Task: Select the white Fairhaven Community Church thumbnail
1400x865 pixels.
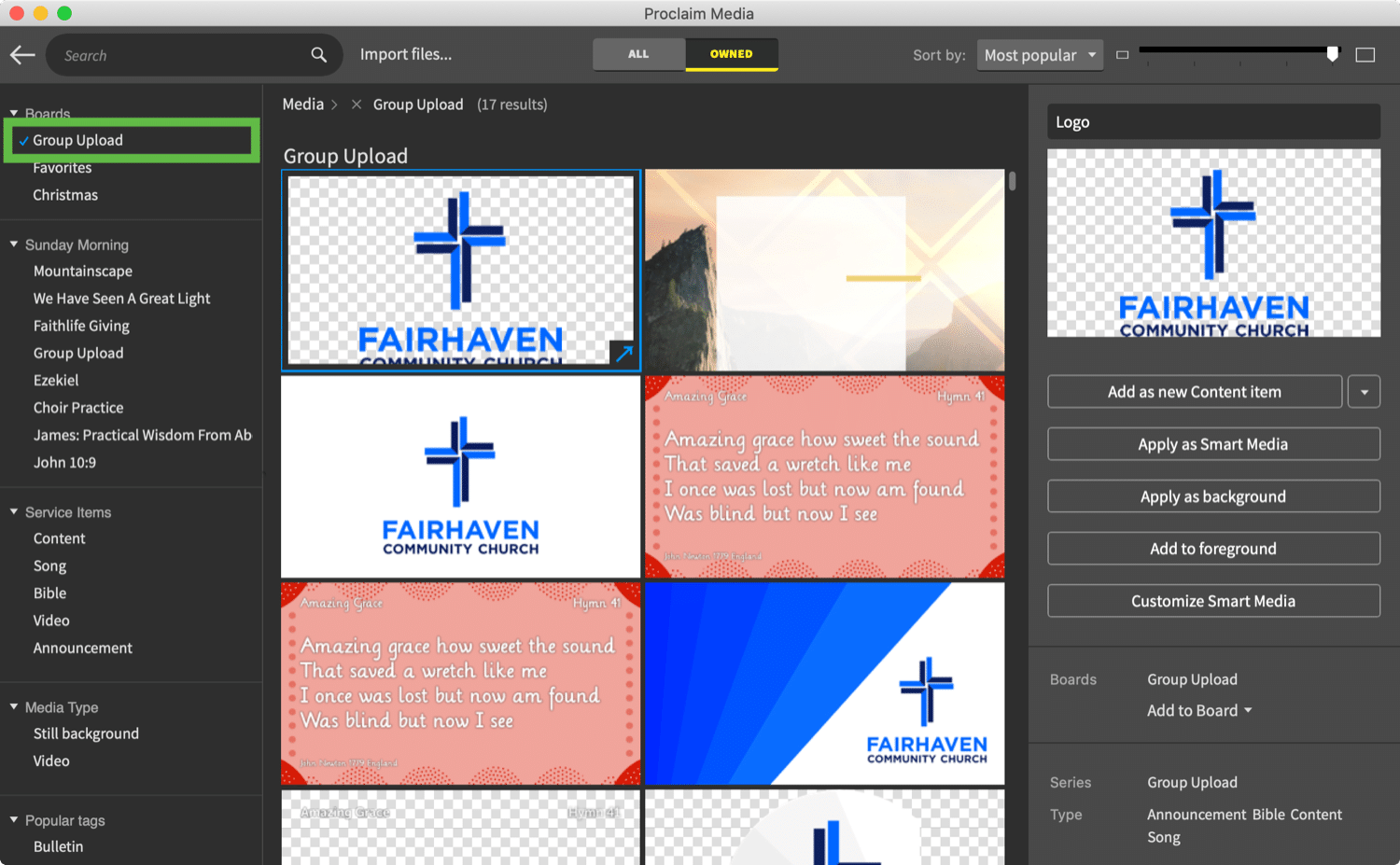Action: pos(461,477)
